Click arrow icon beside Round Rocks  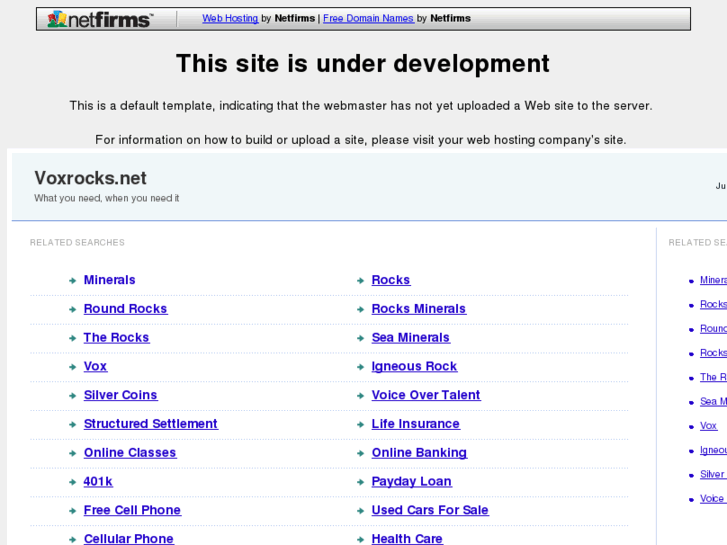(x=72, y=309)
